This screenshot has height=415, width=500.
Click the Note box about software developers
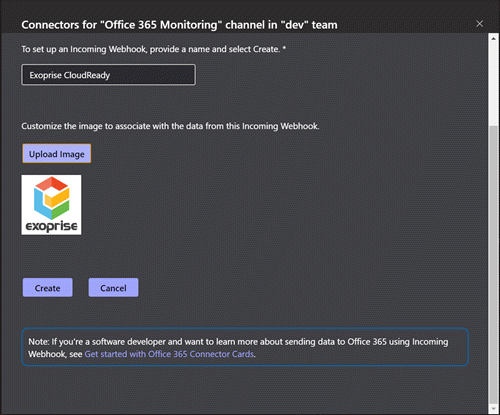click(x=245, y=347)
